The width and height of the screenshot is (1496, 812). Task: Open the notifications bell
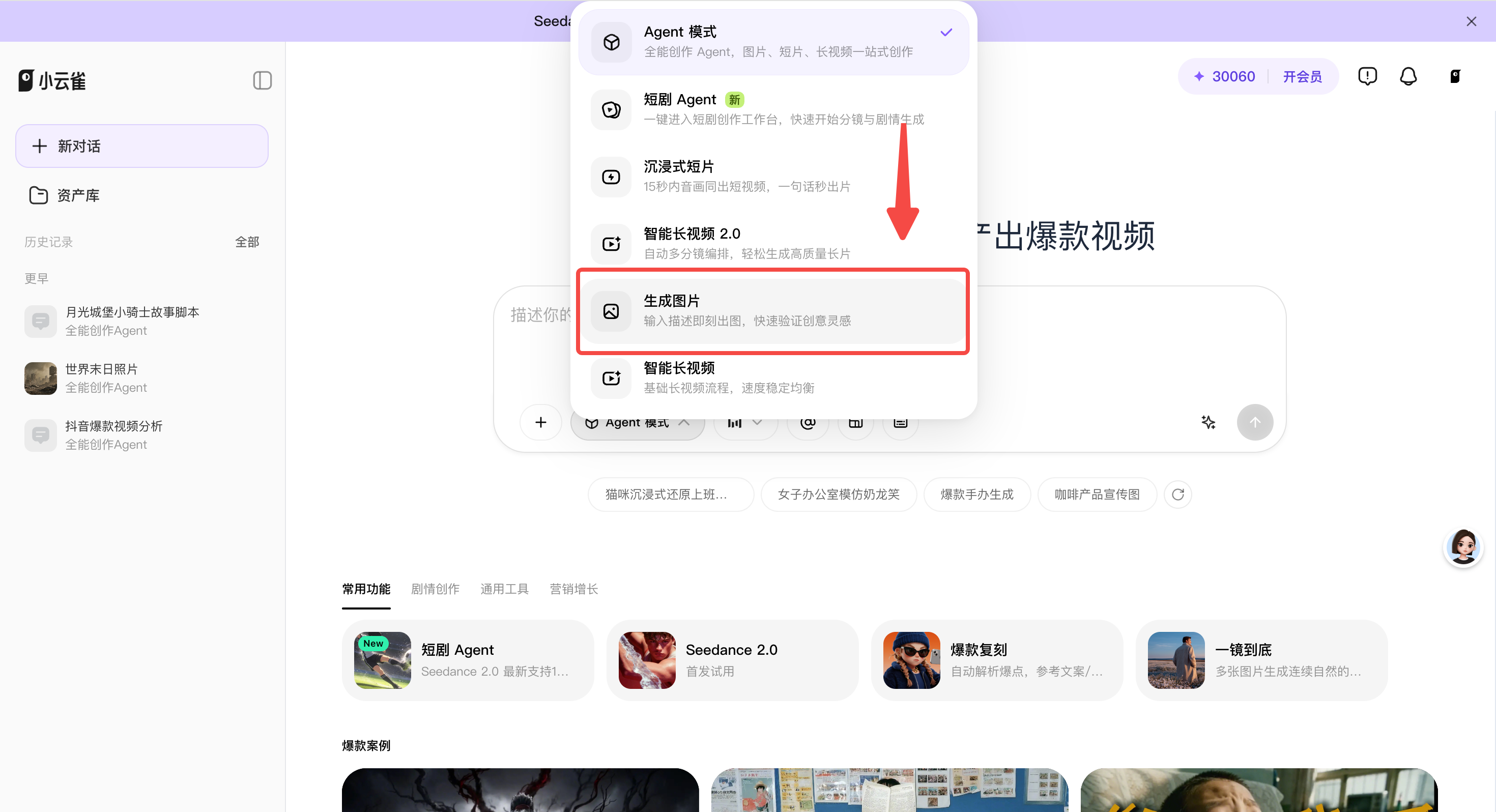(1408, 76)
